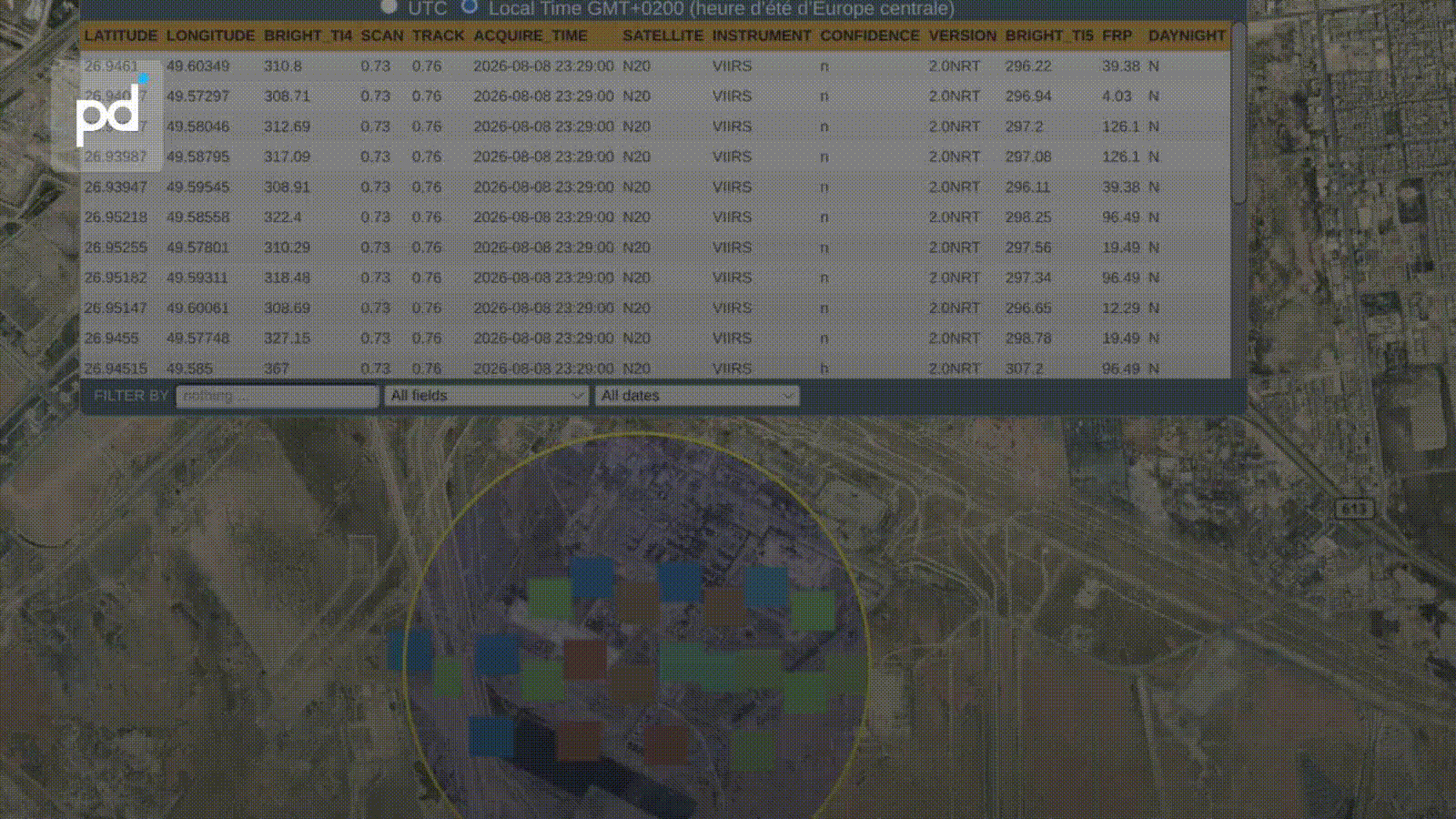The height and width of the screenshot is (819, 1456).
Task: Select longitude cell 49.59545
Action: click(198, 187)
